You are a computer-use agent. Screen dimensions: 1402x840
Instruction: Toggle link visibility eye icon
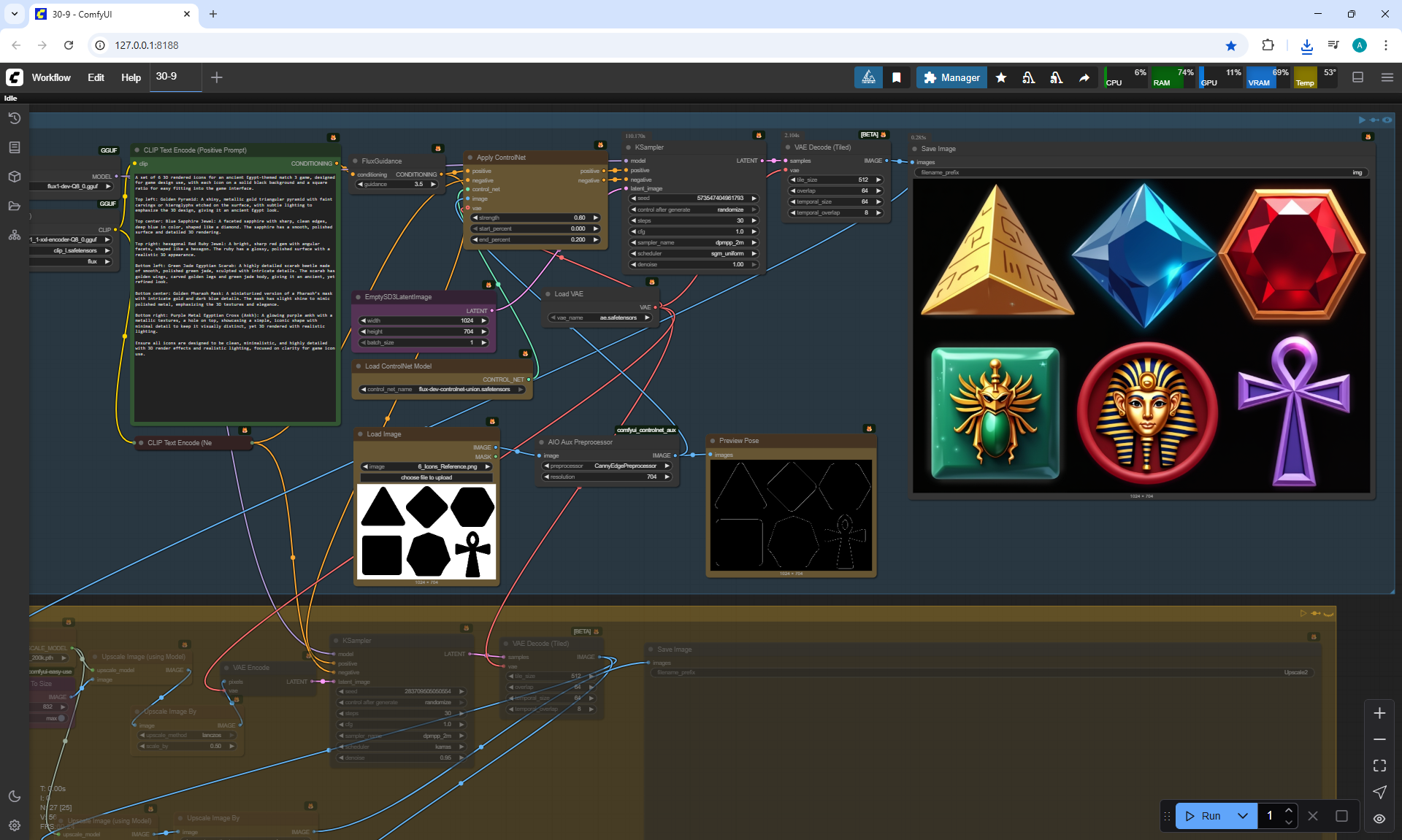pos(1379,818)
